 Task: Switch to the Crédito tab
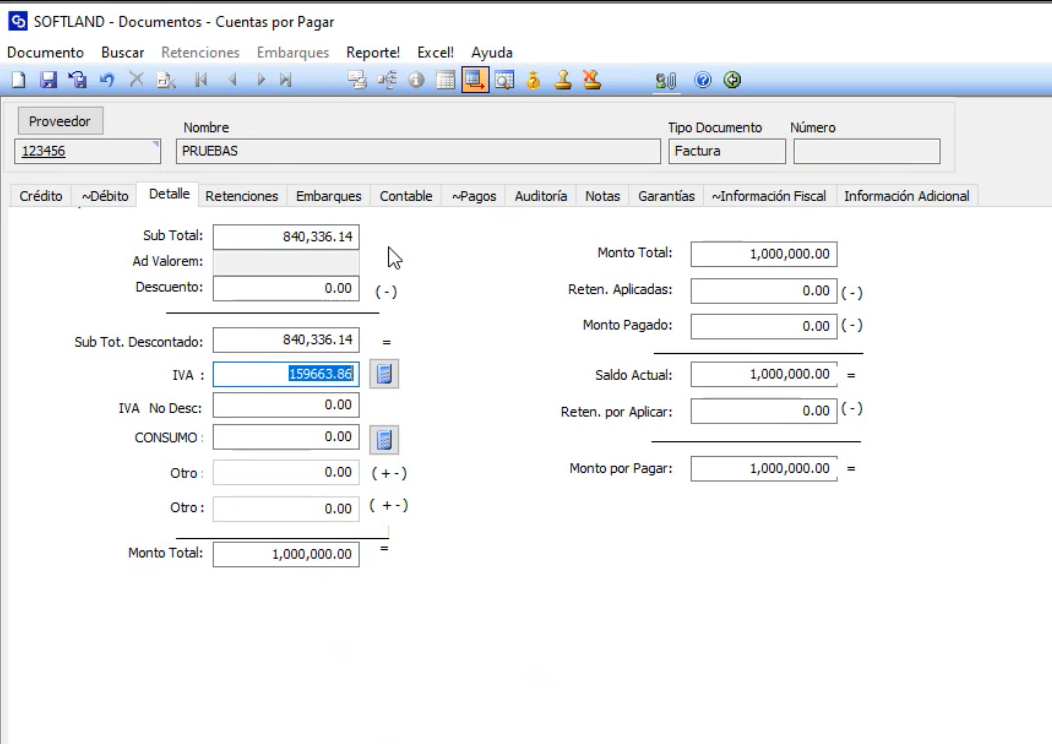click(x=41, y=196)
